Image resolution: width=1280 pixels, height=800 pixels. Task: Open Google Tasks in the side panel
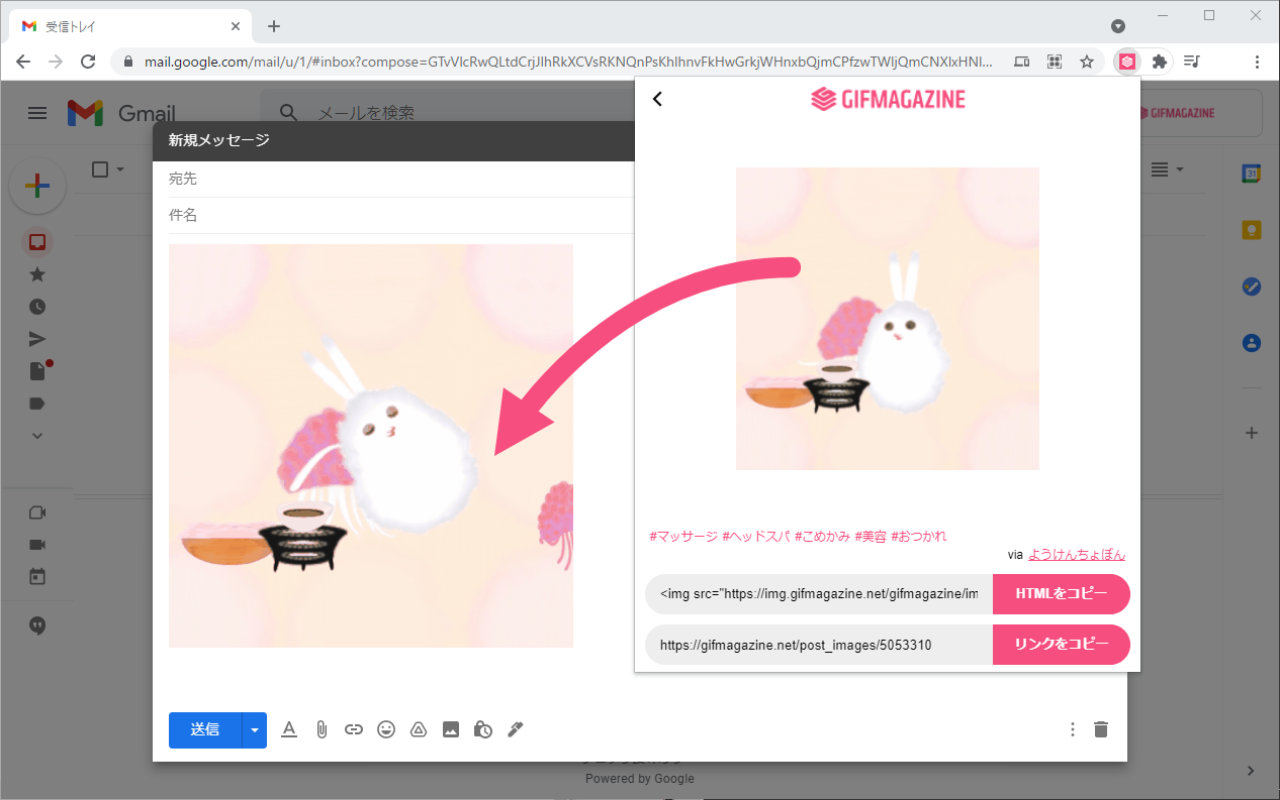[1251, 286]
